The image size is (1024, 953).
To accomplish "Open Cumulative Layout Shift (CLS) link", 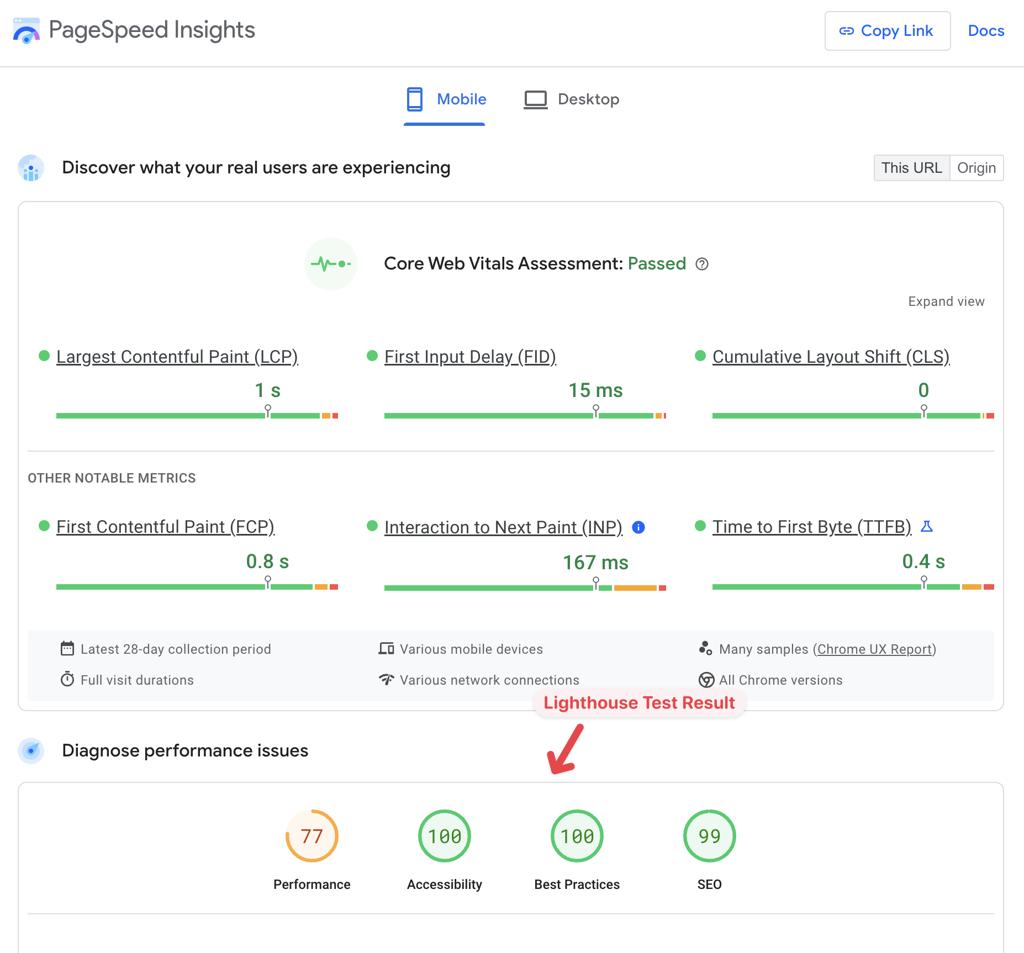I will pyautogui.click(x=831, y=357).
